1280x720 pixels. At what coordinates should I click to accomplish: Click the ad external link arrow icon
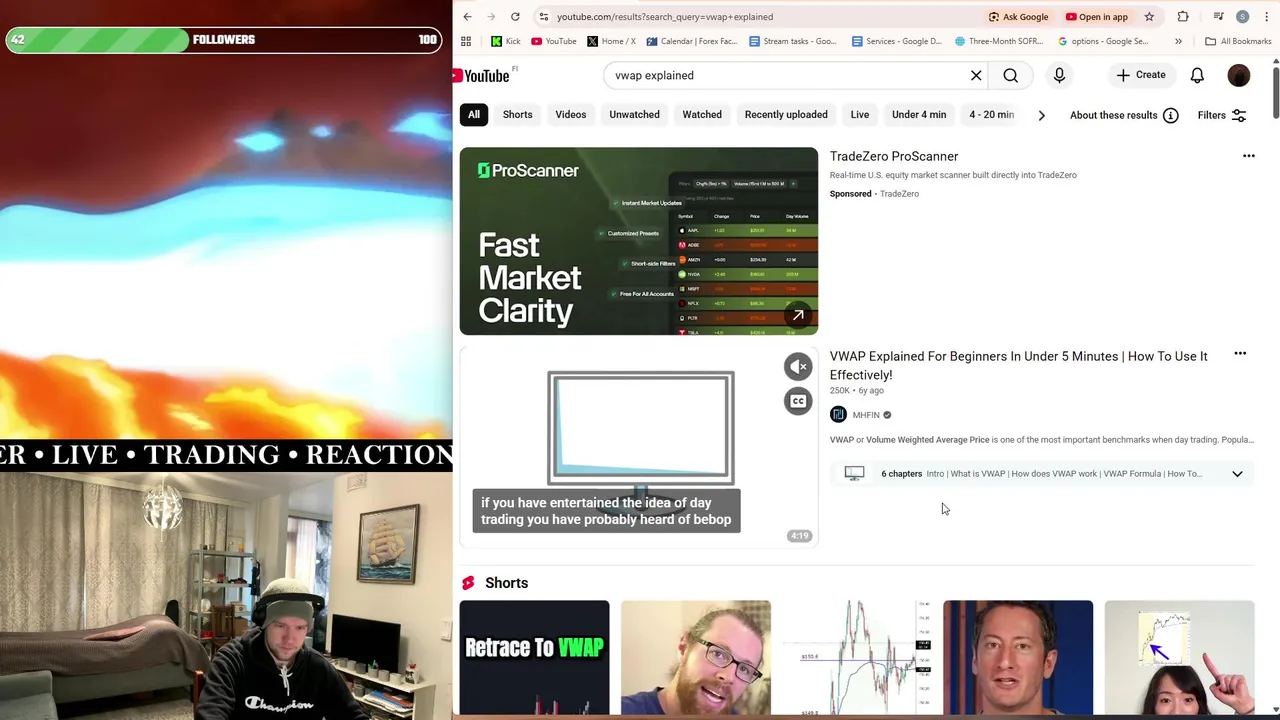[x=798, y=315]
